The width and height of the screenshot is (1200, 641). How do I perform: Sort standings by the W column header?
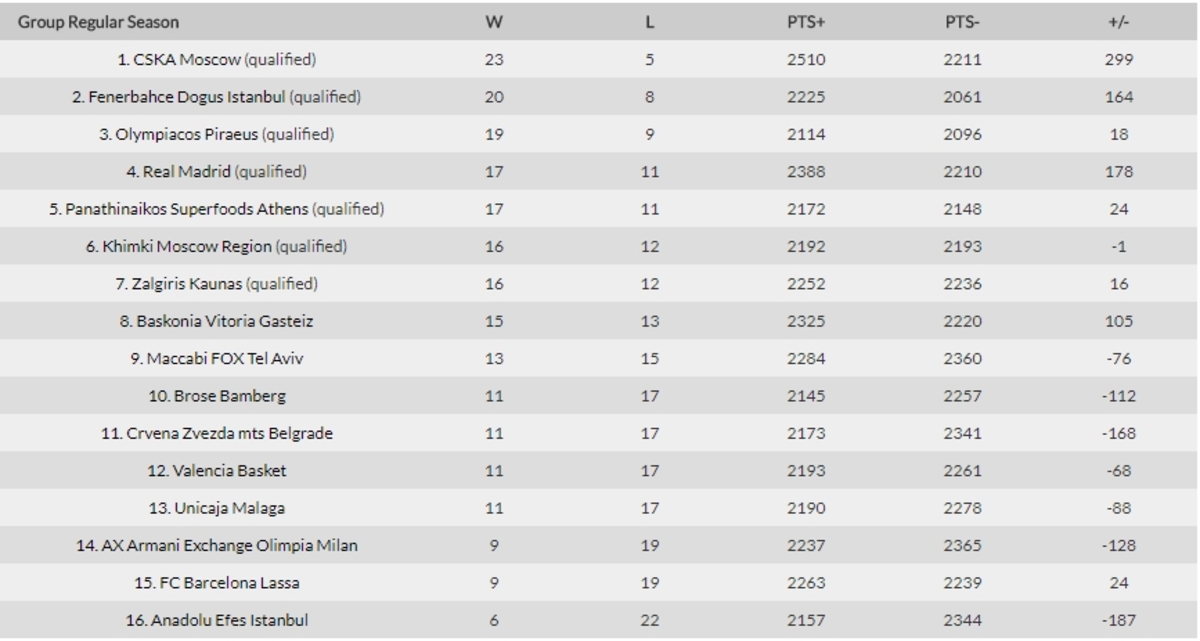coord(493,22)
